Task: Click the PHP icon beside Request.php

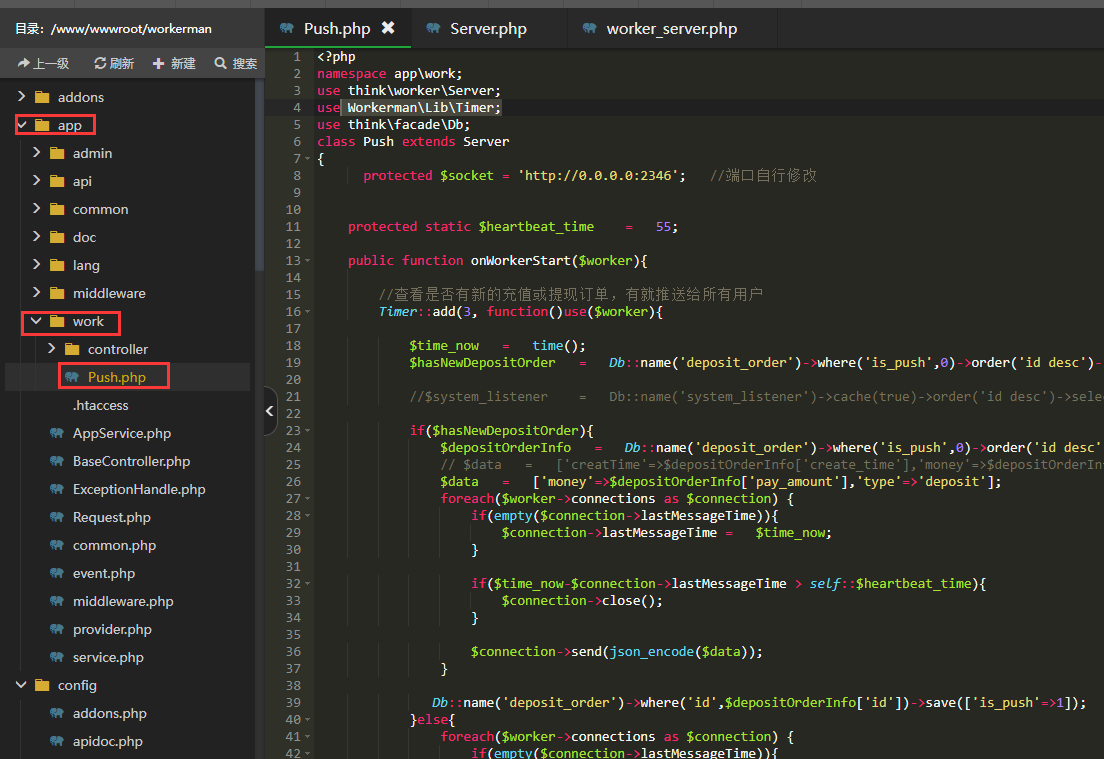Action: [x=57, y=518]
